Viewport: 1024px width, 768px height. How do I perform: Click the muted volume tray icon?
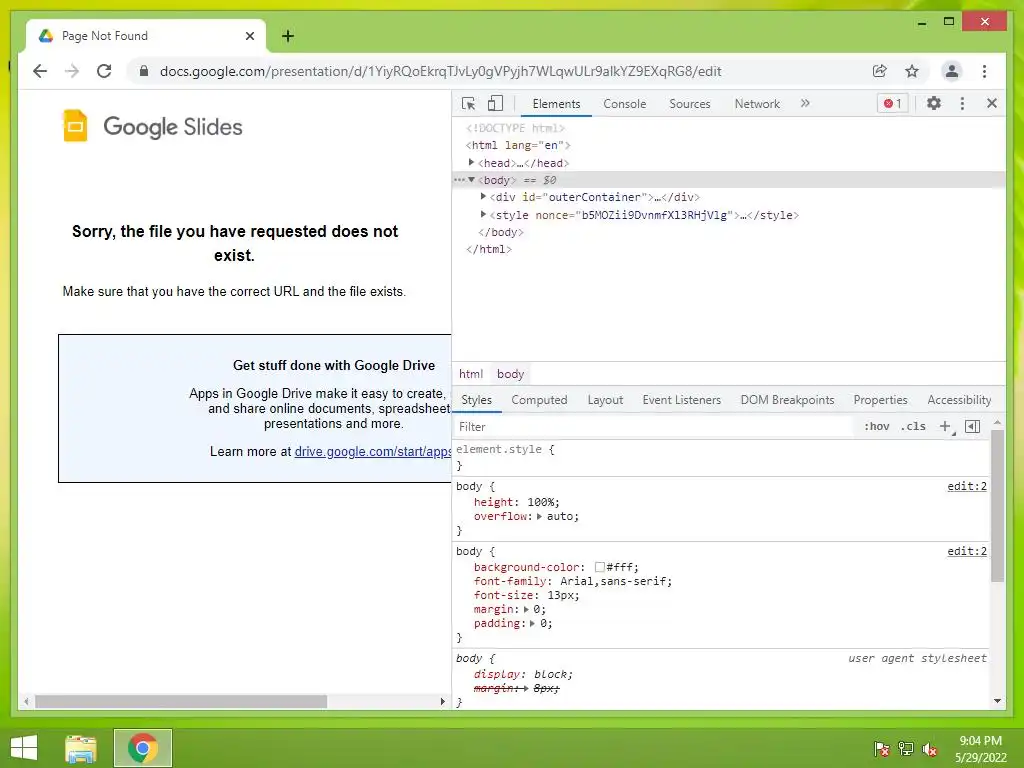(930, 749)
